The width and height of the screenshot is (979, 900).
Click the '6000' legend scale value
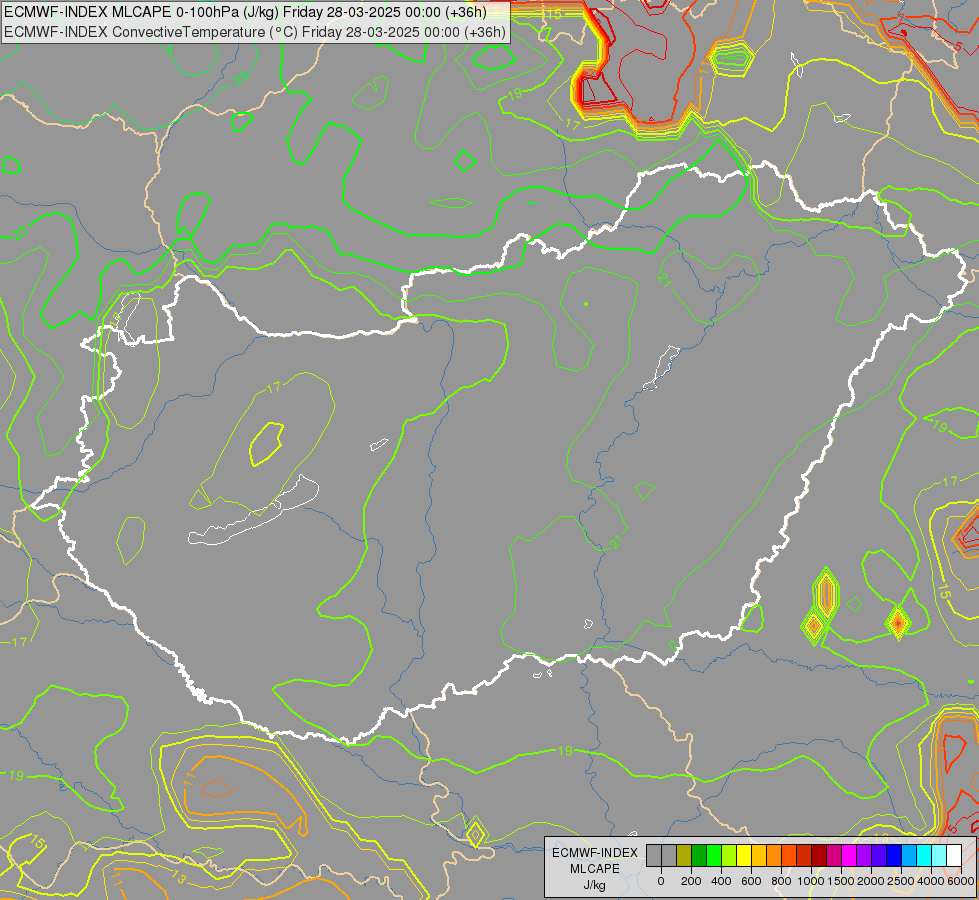(961, 881)
